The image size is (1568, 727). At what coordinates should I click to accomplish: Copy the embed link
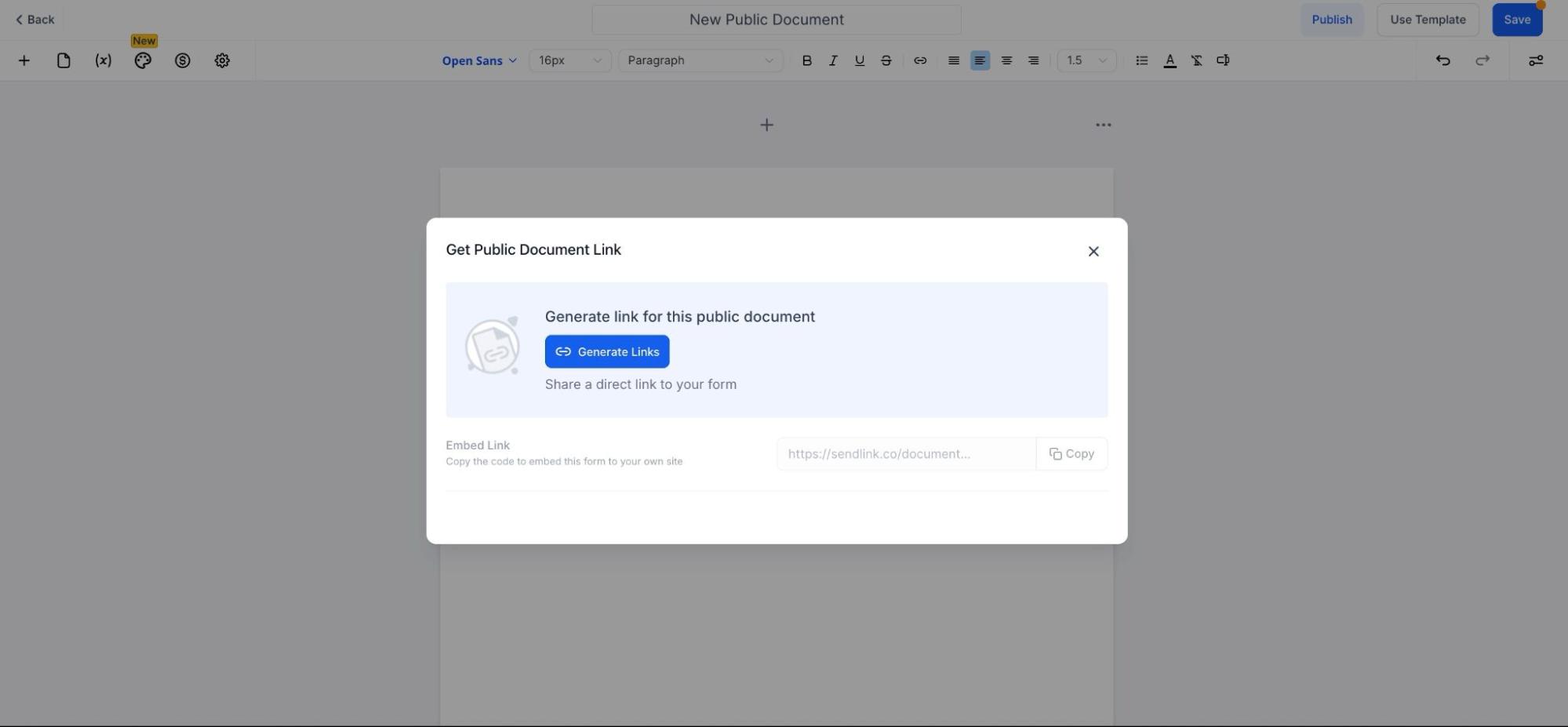(1071, 454)
